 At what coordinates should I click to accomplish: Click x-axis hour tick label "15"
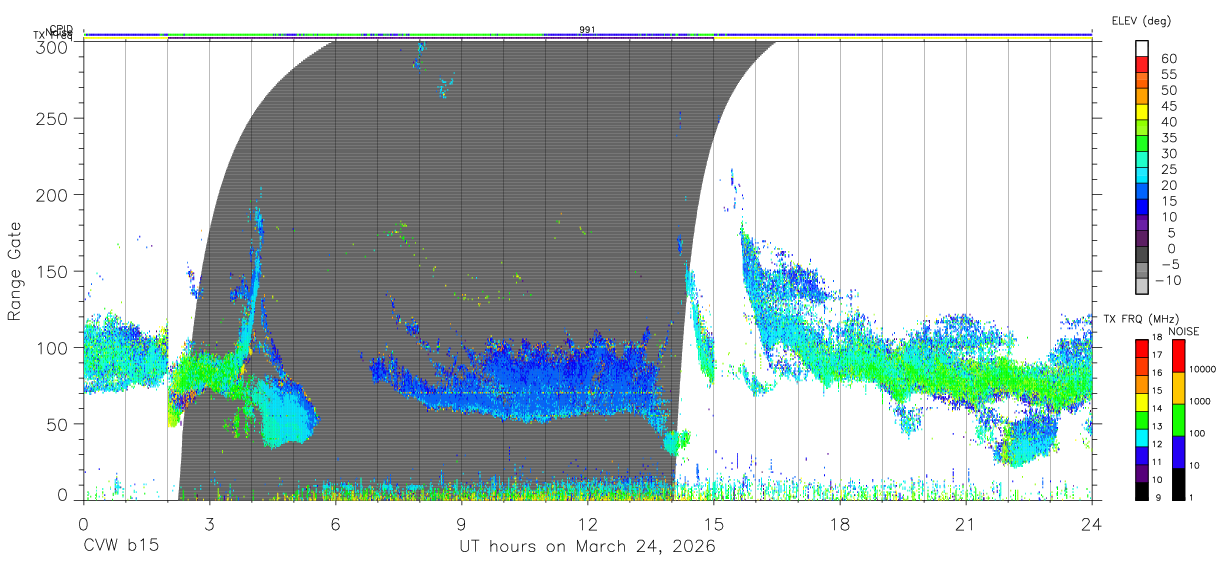(714, 524)
